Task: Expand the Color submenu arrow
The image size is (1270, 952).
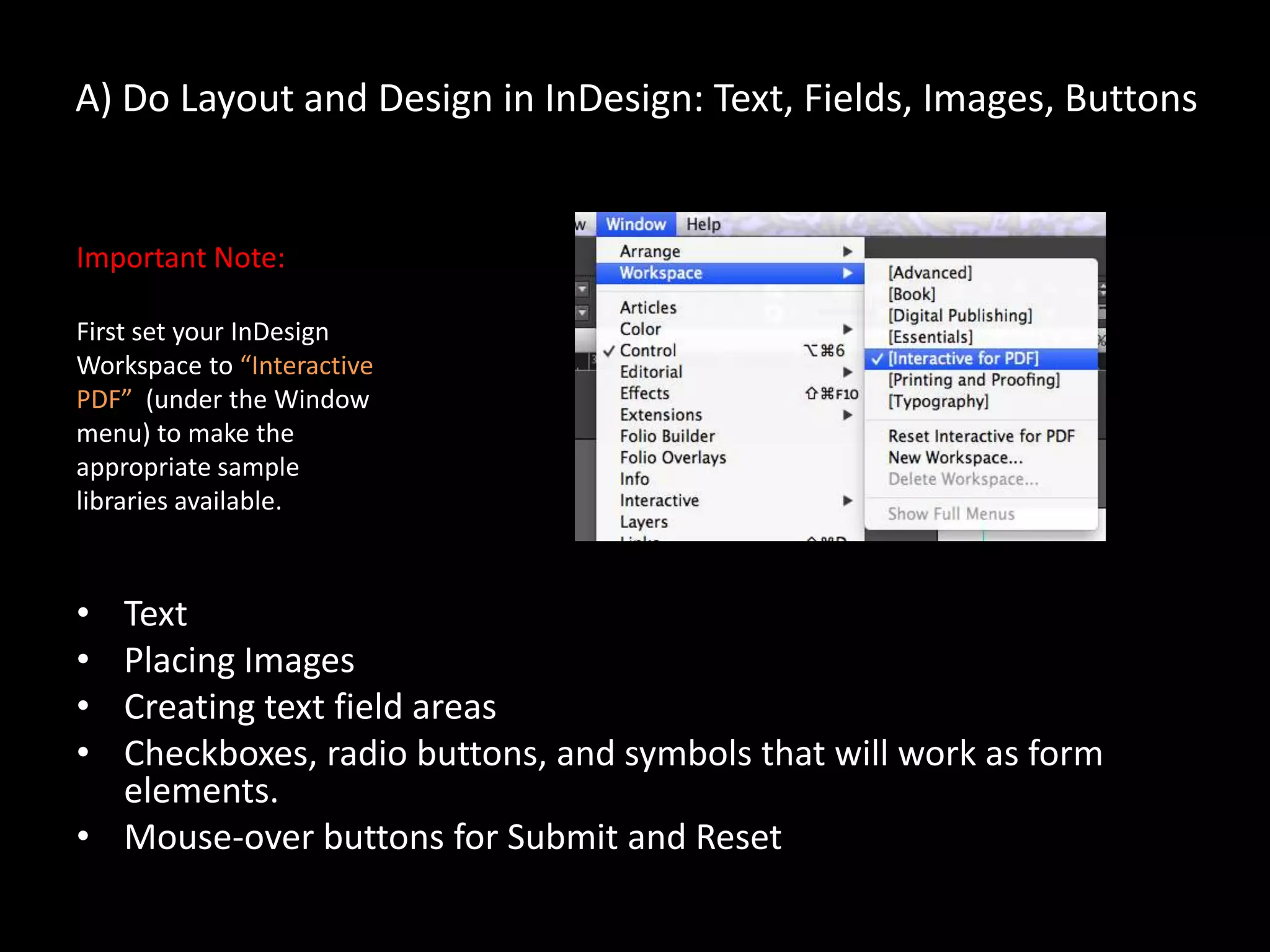Action: pyautogui.click(x=847, y=328)
